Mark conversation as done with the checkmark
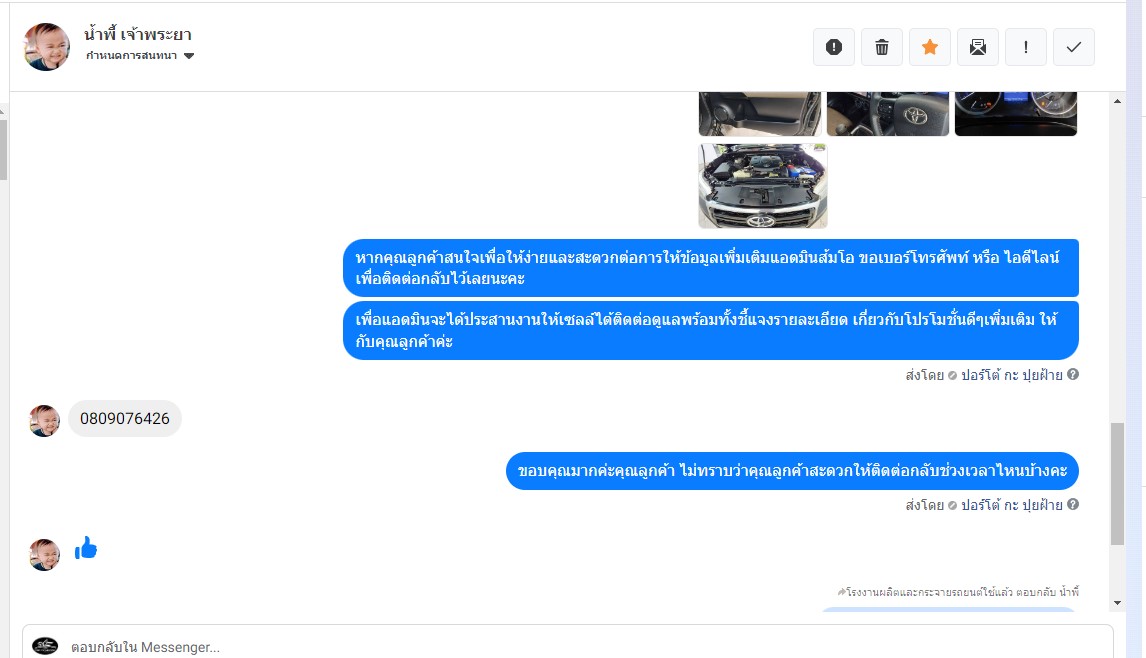The image size is (1146, 658). [x=1074, y=48]
